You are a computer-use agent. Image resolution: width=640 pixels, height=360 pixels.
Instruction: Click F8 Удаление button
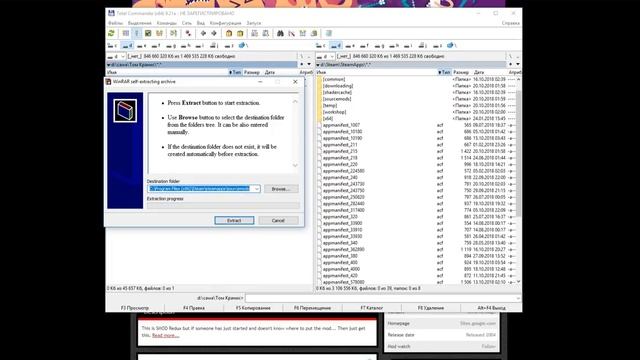[431, 308]
